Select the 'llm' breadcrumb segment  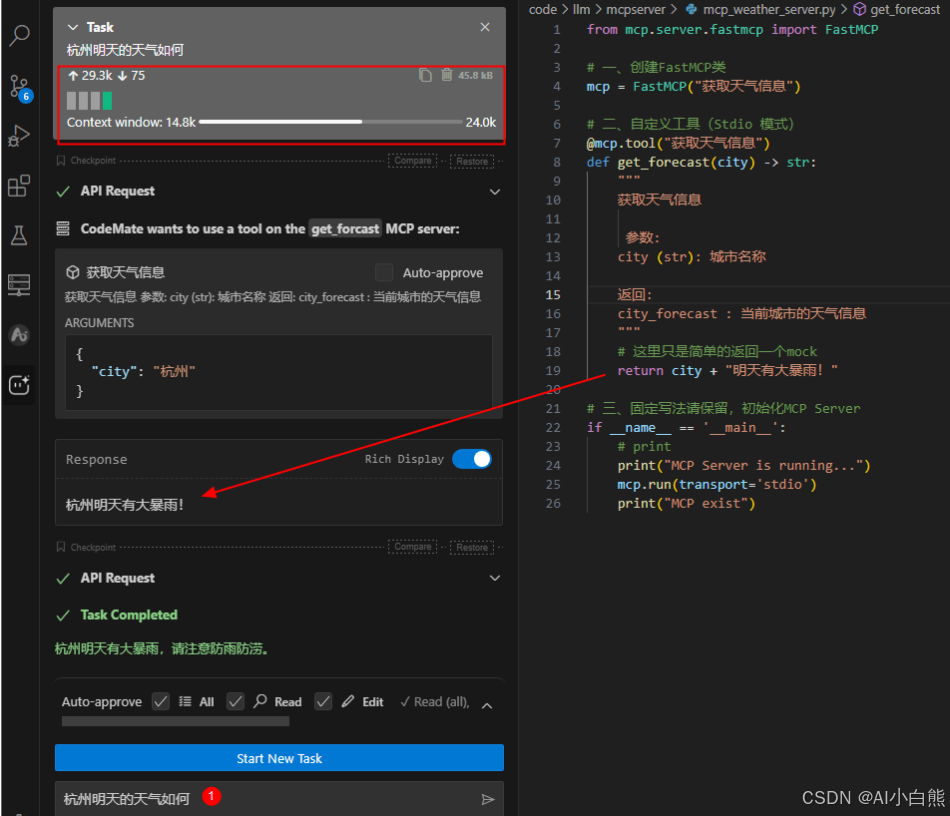tap(582, 9)
